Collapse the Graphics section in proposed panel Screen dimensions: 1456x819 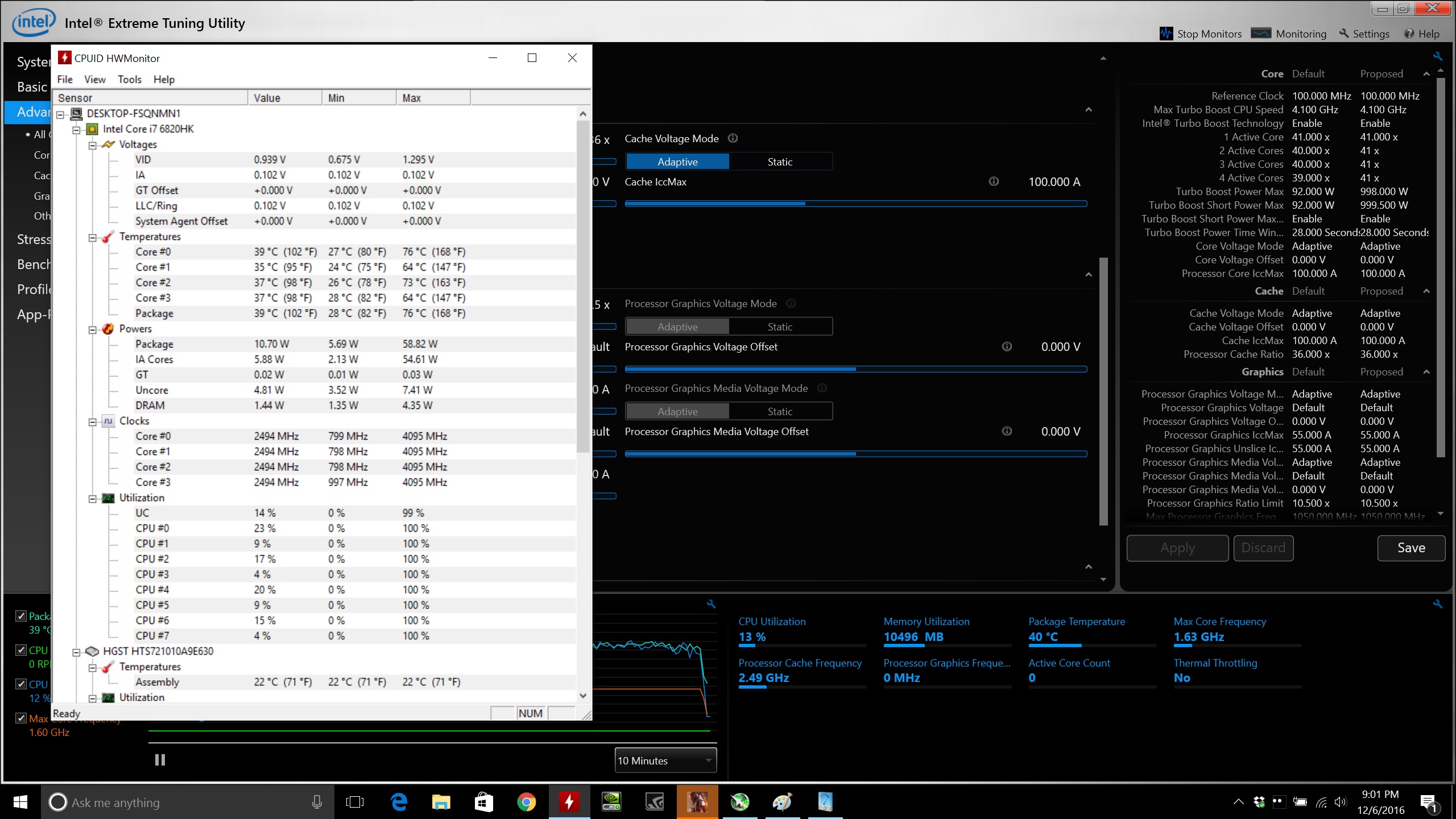[x=1426, y=372]
